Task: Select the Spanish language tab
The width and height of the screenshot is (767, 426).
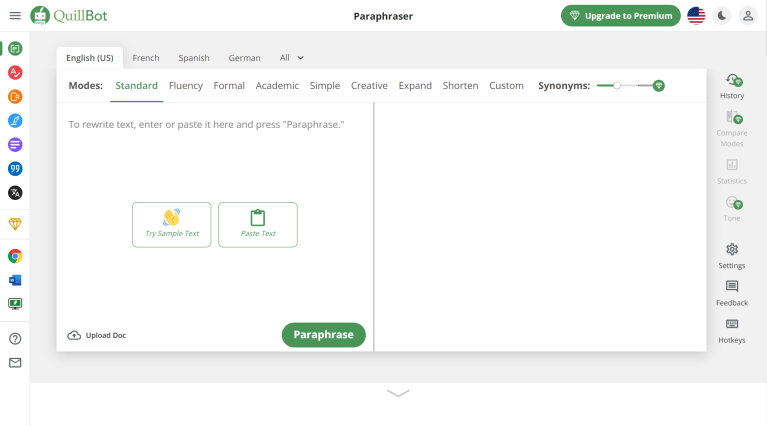Action: (194, 58)
